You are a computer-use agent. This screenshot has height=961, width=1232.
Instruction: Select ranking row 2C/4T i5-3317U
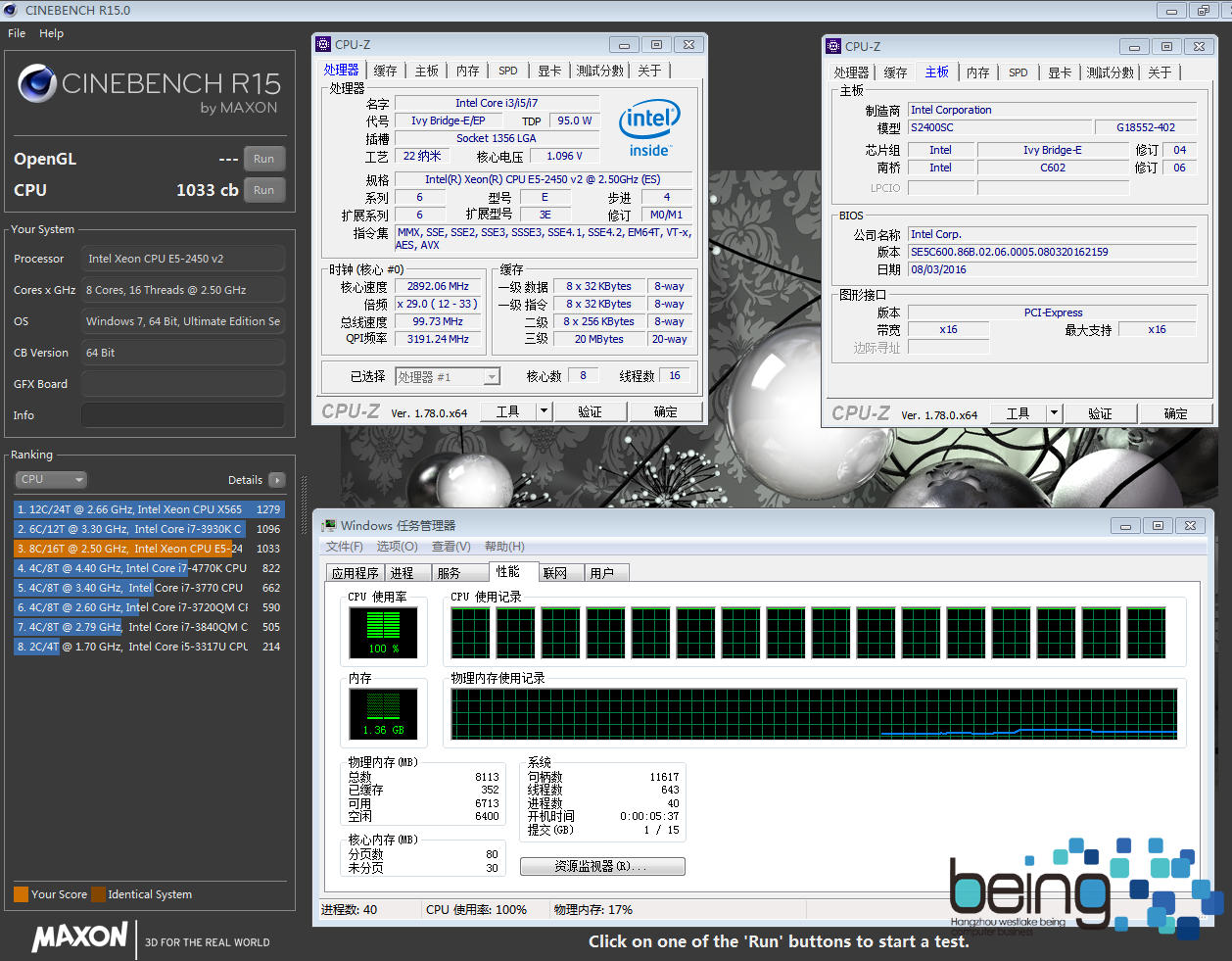tap(149, 647)
